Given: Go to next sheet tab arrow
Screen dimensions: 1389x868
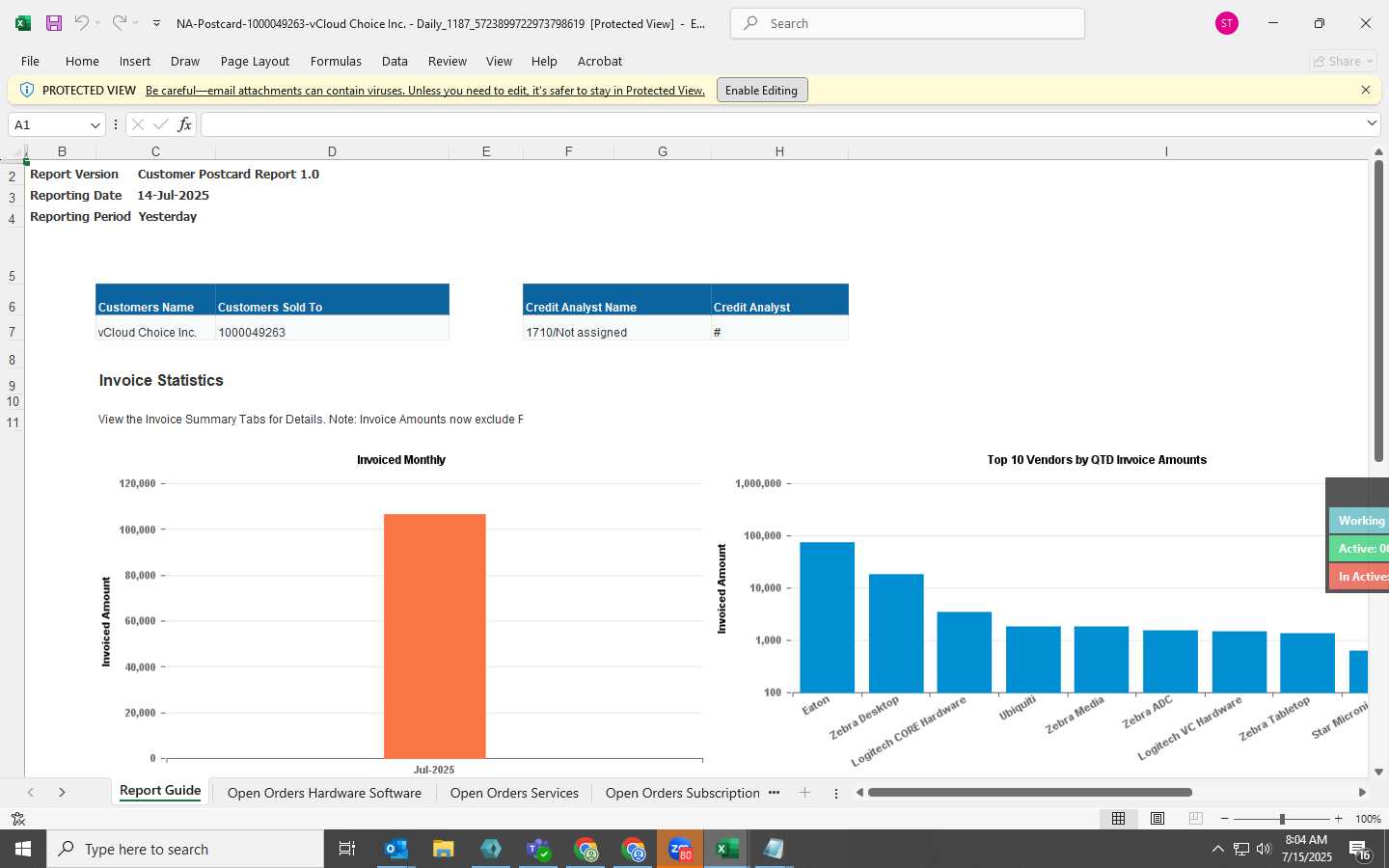Looking at the screenshot, I should (x=62, y=793).
